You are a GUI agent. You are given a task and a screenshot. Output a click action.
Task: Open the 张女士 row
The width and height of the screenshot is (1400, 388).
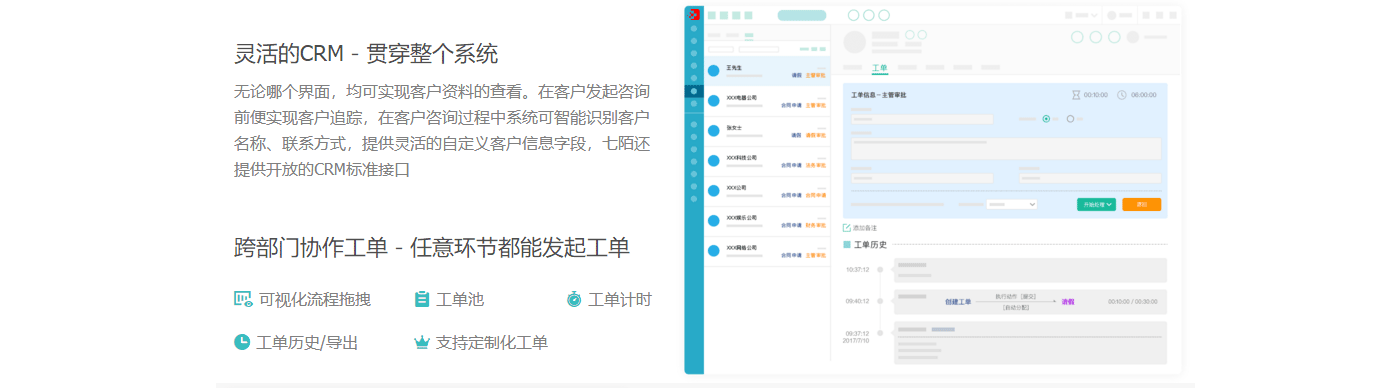click(x=767, y=131)
